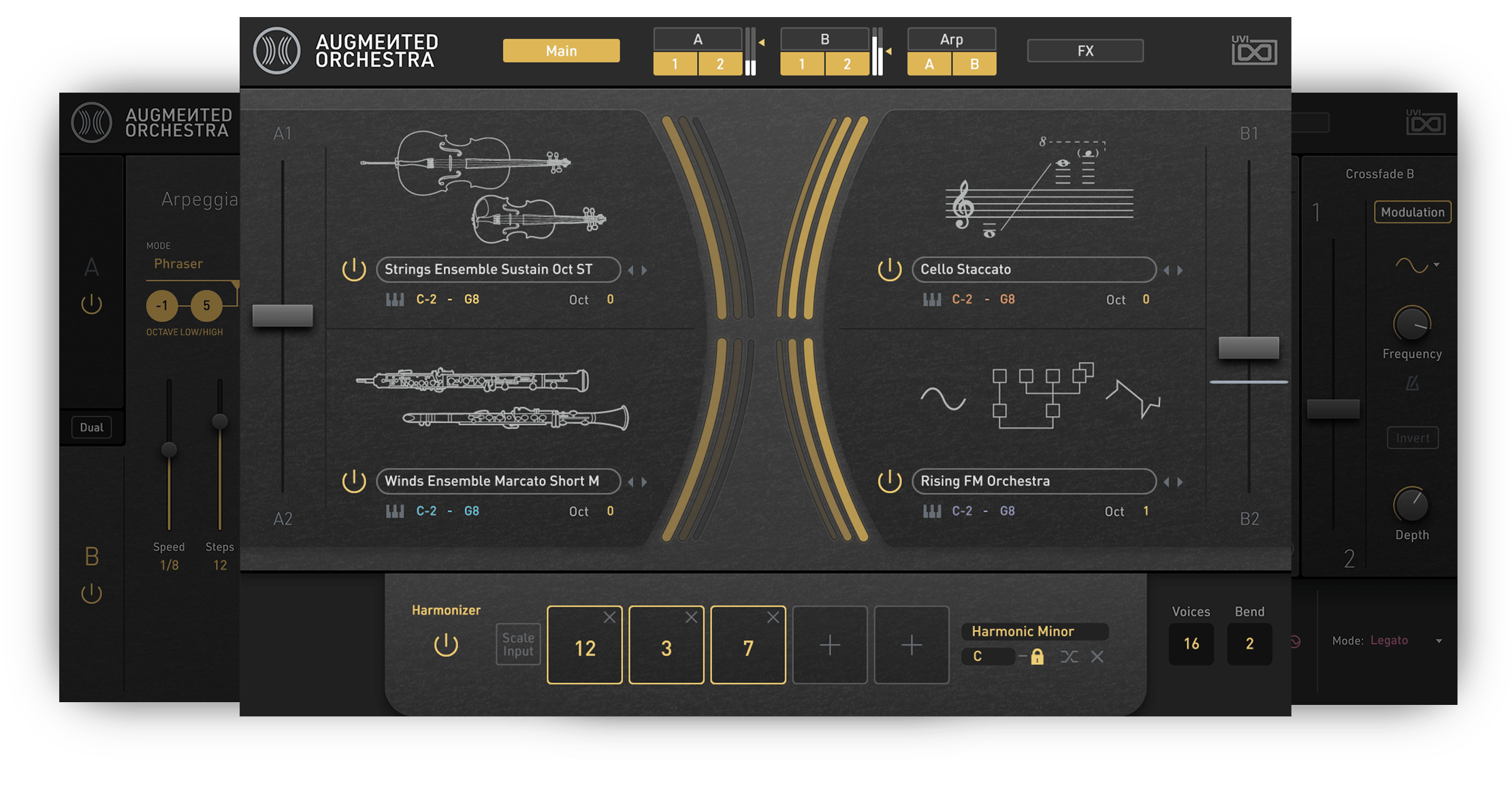Open the root note C dropdown

[x=988, y=657]
